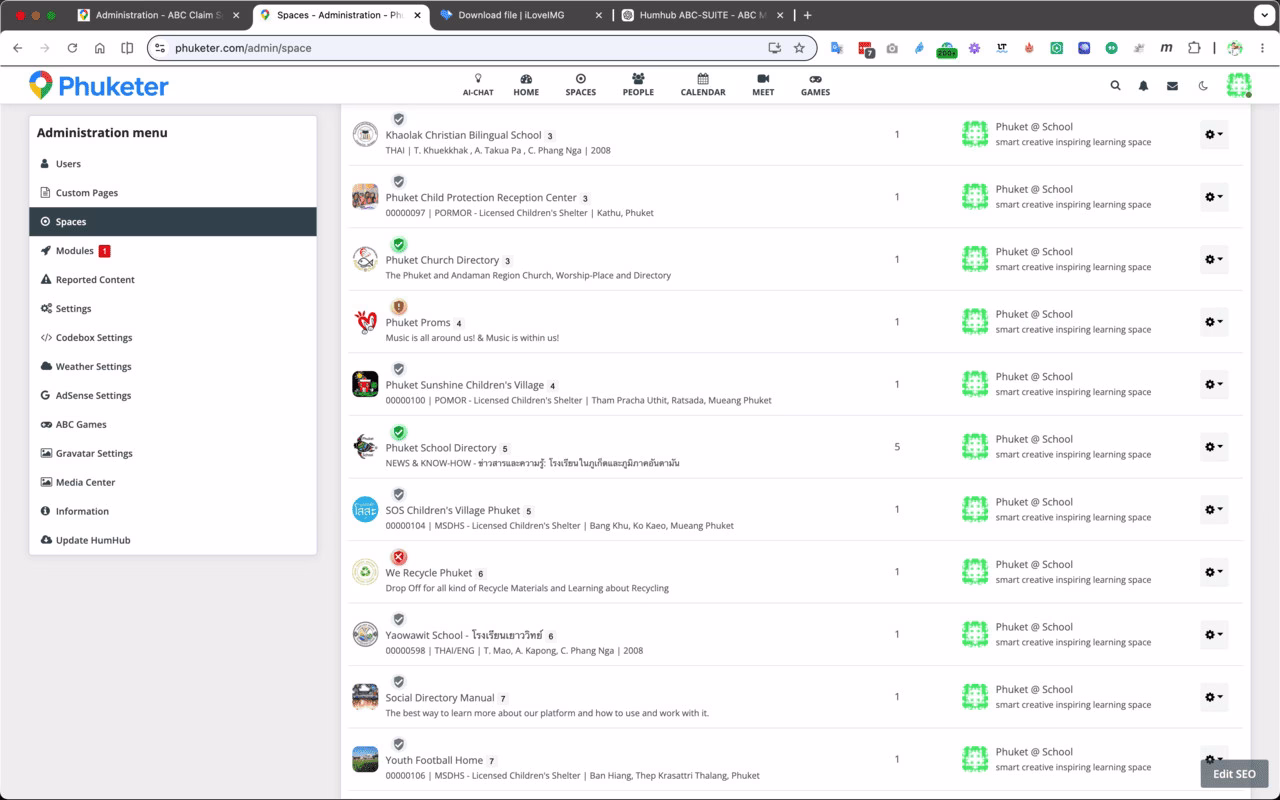1280x800 pixels.
Task: Open Reported Content admin section
Action: click(173, 280)
